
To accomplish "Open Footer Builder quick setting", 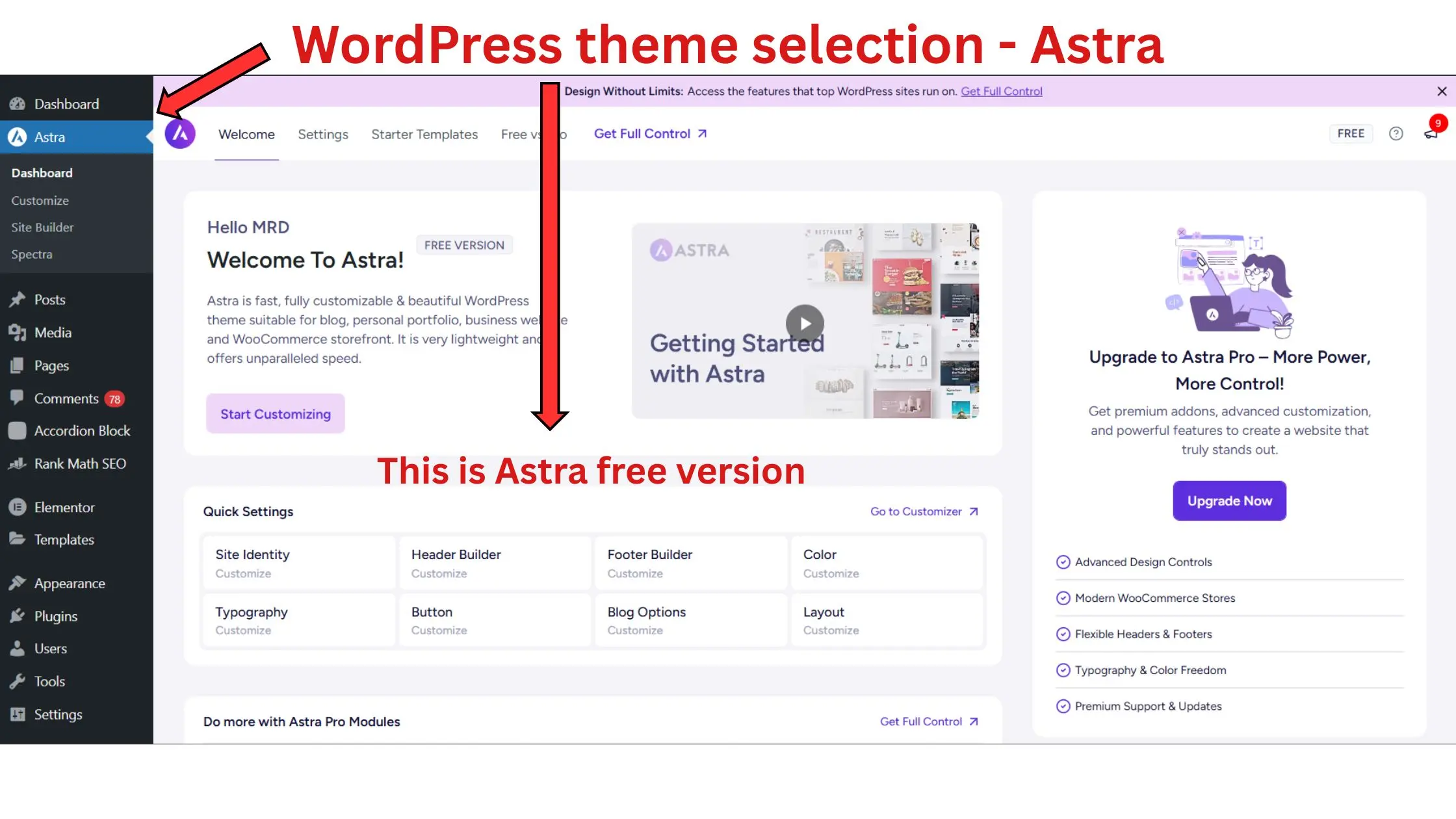I will click(691, 564).
